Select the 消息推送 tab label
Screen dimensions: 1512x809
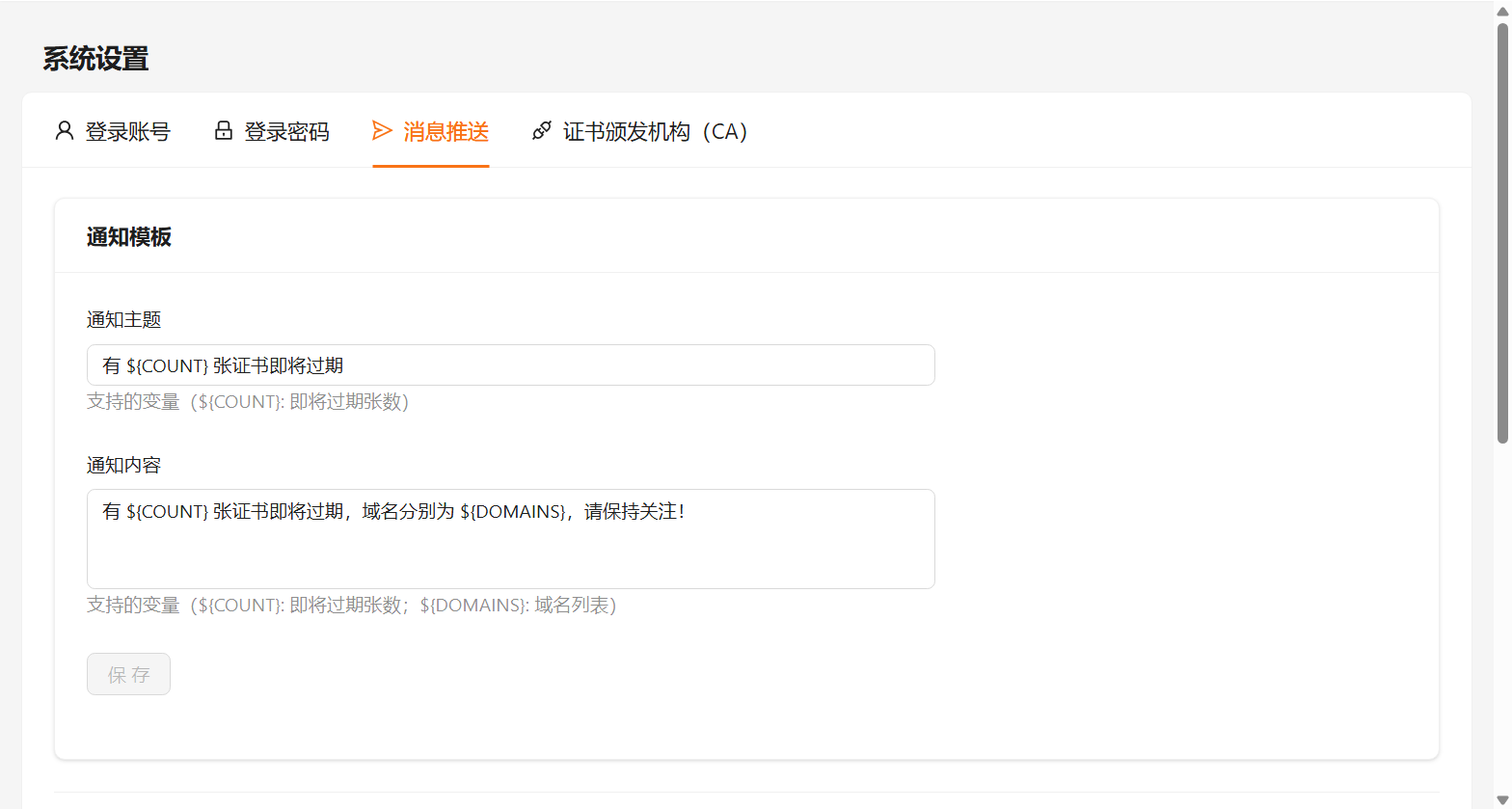[x=445, y=132]
